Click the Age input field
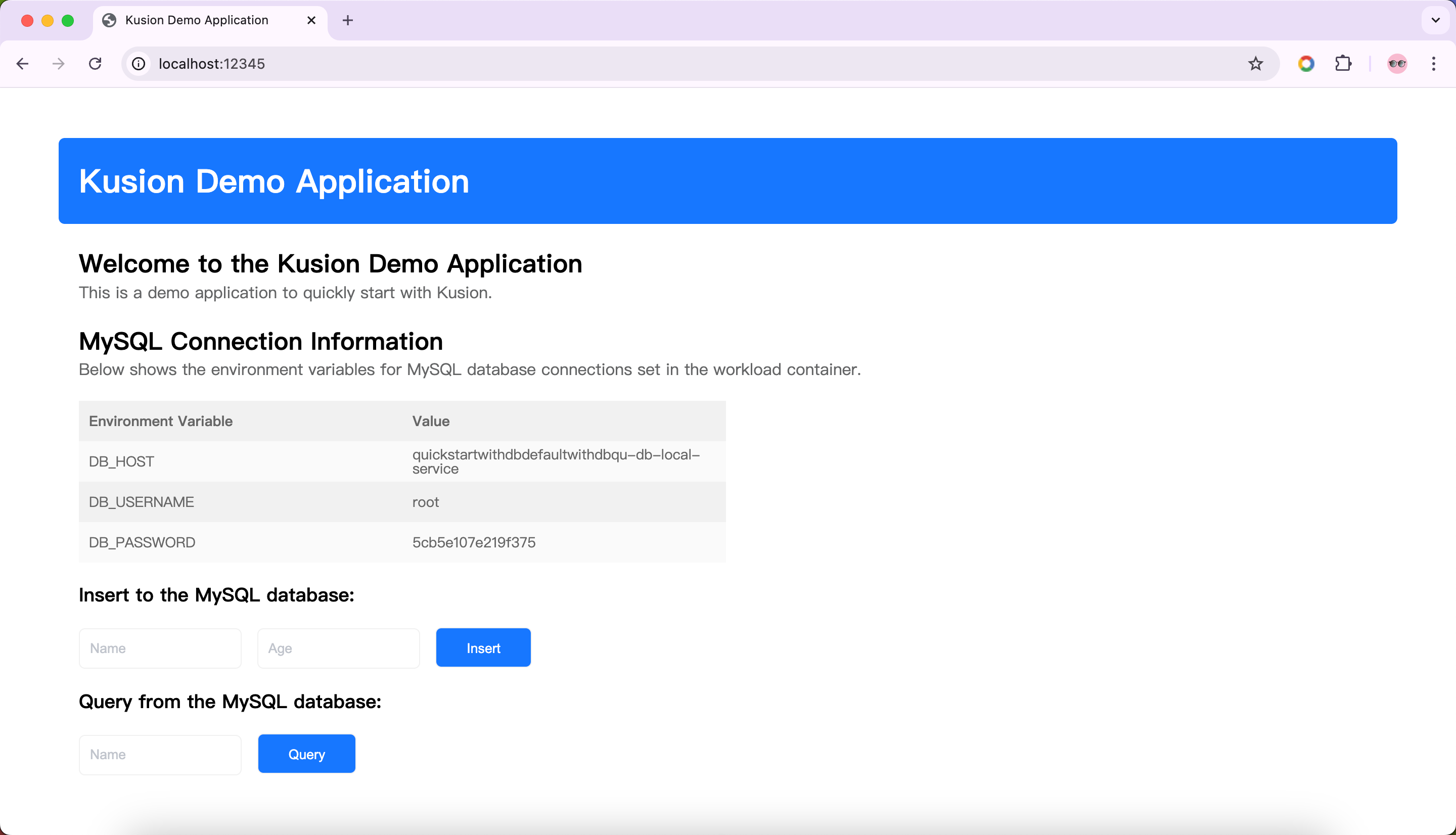Image resolution: width=1456 pixels, height=835 pixels. click(x=338, y=647)
